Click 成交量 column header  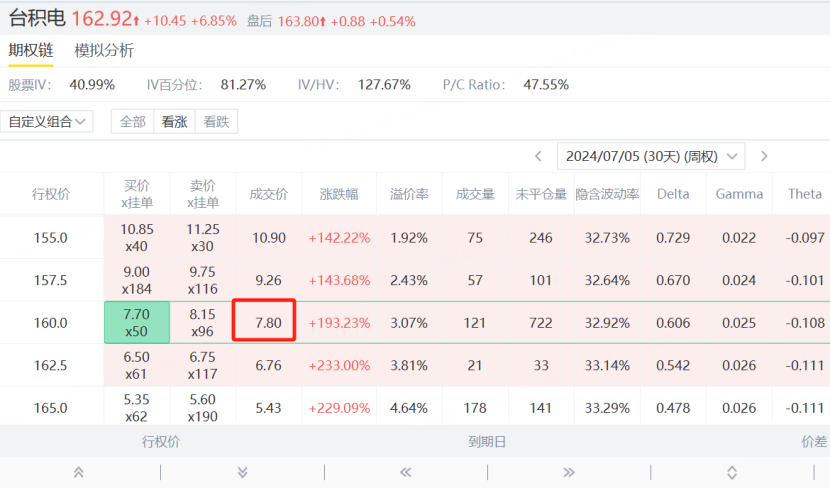[475, 194]
